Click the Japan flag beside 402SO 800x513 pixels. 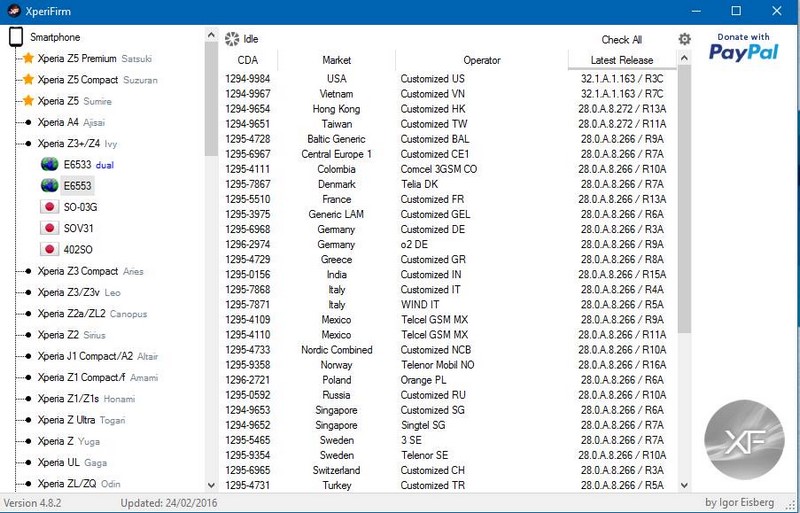49,250
